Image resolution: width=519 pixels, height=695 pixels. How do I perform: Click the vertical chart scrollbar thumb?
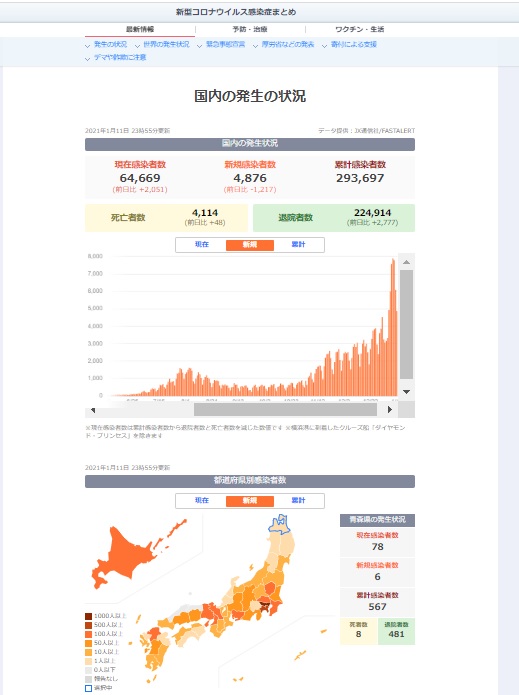(406, 324)
